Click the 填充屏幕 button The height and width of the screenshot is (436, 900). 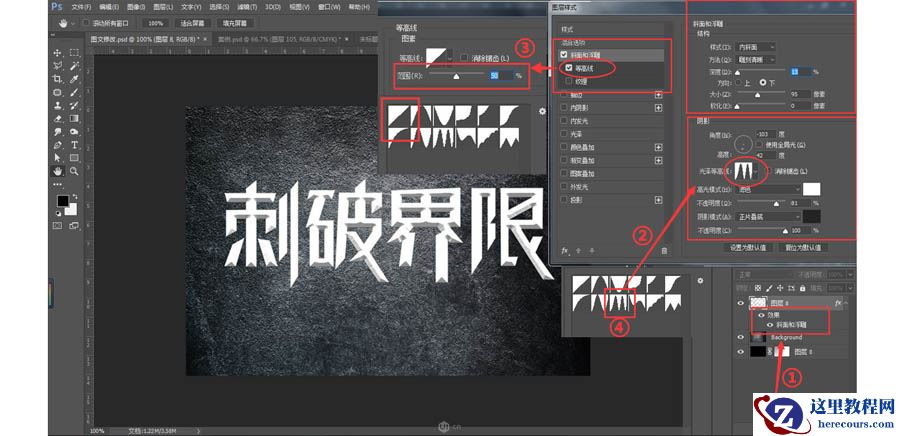[234, 24]
